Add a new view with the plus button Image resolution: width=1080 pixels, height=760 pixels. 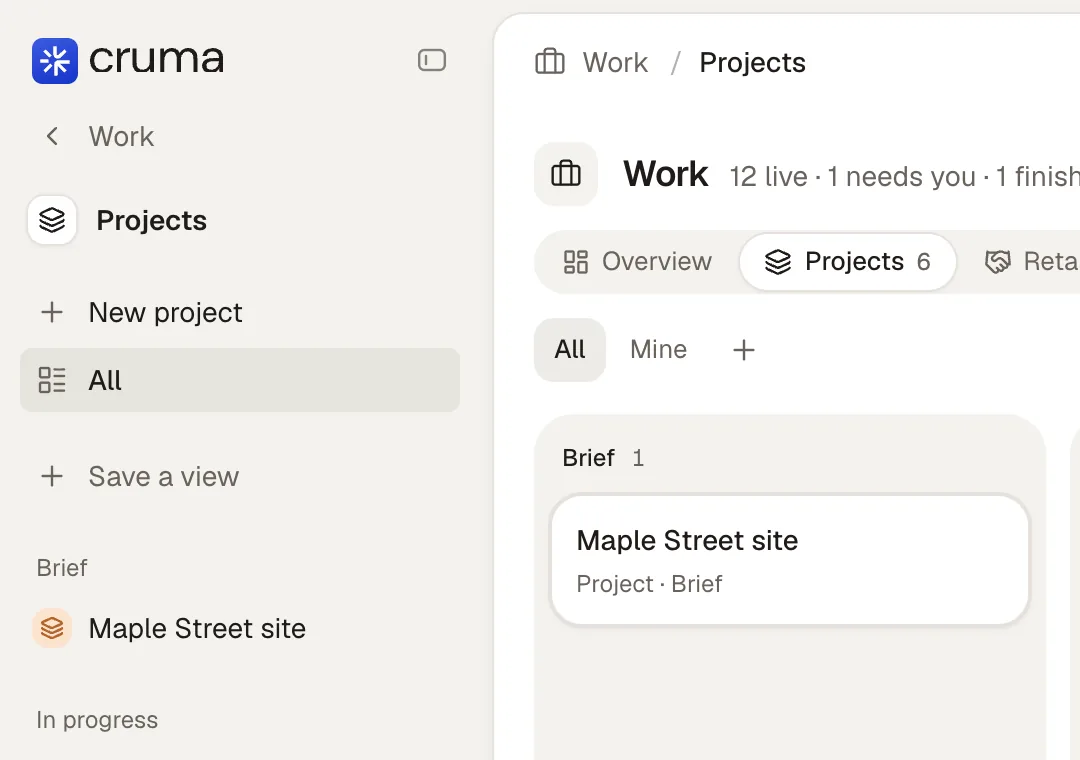[743, 349]
